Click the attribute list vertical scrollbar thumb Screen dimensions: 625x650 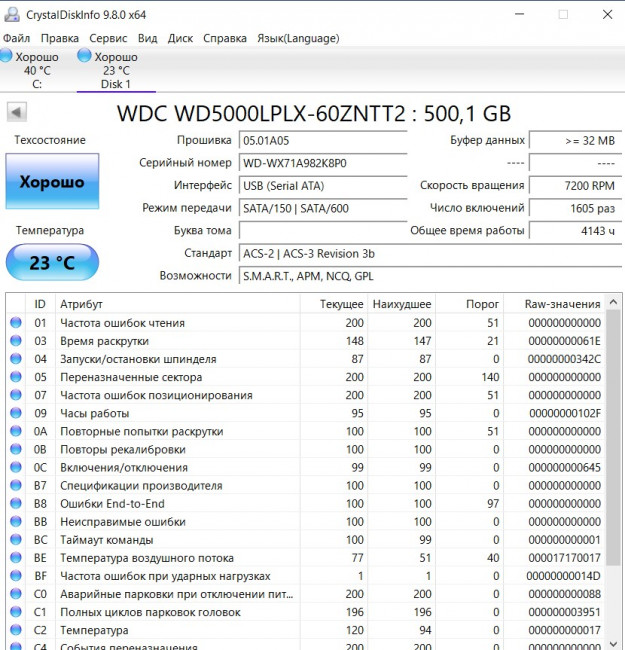(x=613, y=438)
